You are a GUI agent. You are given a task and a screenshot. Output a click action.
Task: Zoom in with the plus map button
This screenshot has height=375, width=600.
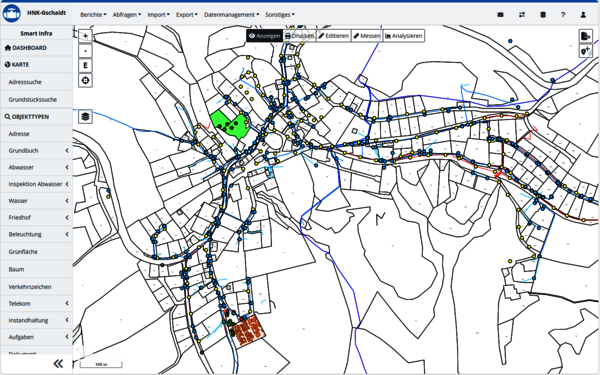point(85,36)
